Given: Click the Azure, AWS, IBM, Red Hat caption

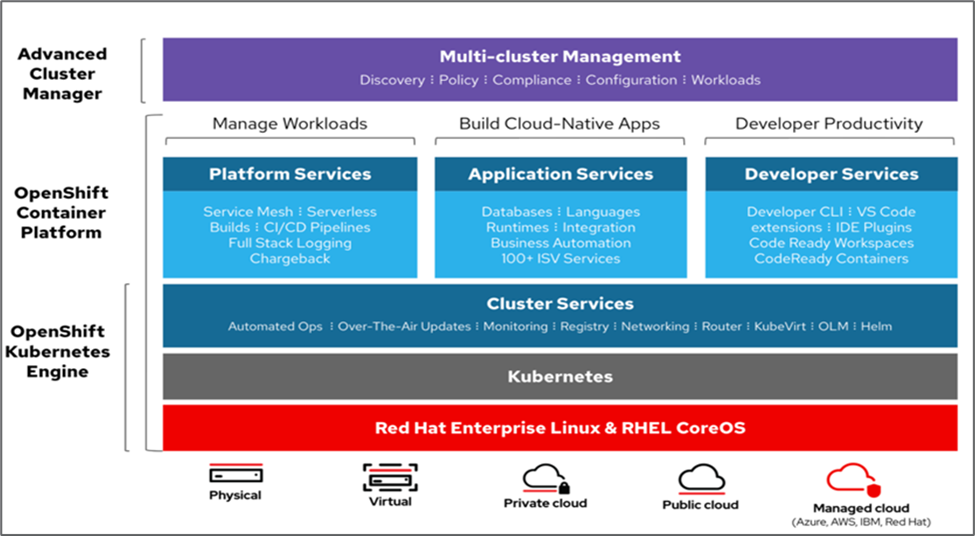Looking at the screenshot, I should (x=861, y=522).
